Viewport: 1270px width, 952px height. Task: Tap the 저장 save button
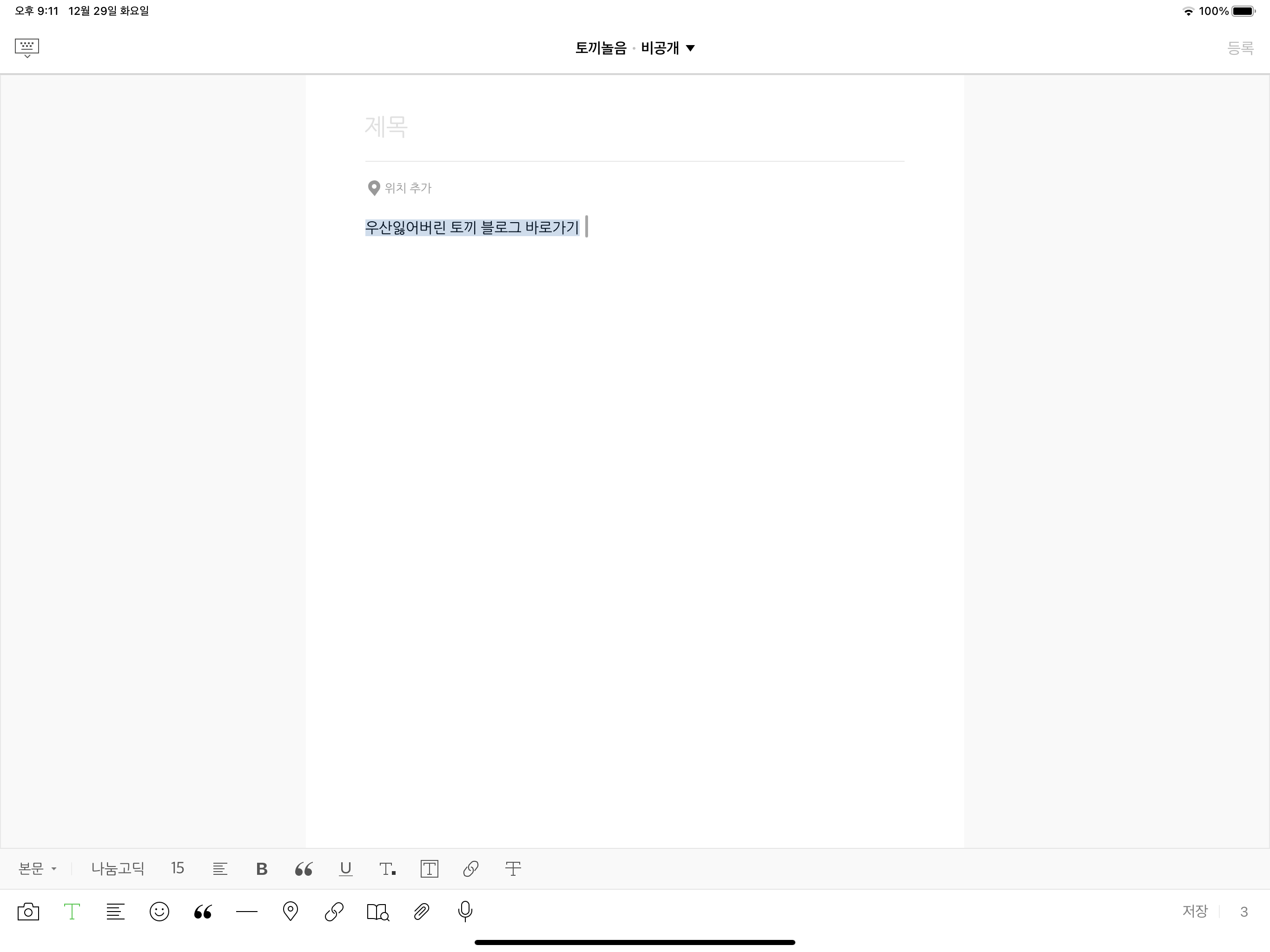pyautogui.click(x=1195, y=911)
